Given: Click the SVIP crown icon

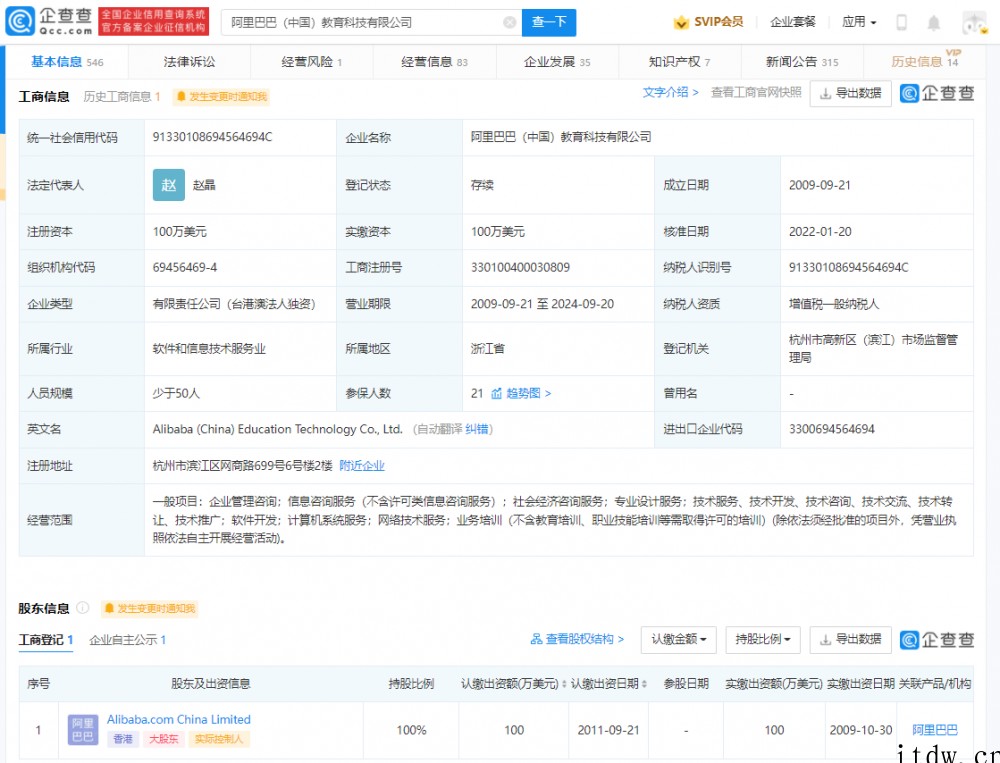Looking at the screenshot, I should coord(680,22).
